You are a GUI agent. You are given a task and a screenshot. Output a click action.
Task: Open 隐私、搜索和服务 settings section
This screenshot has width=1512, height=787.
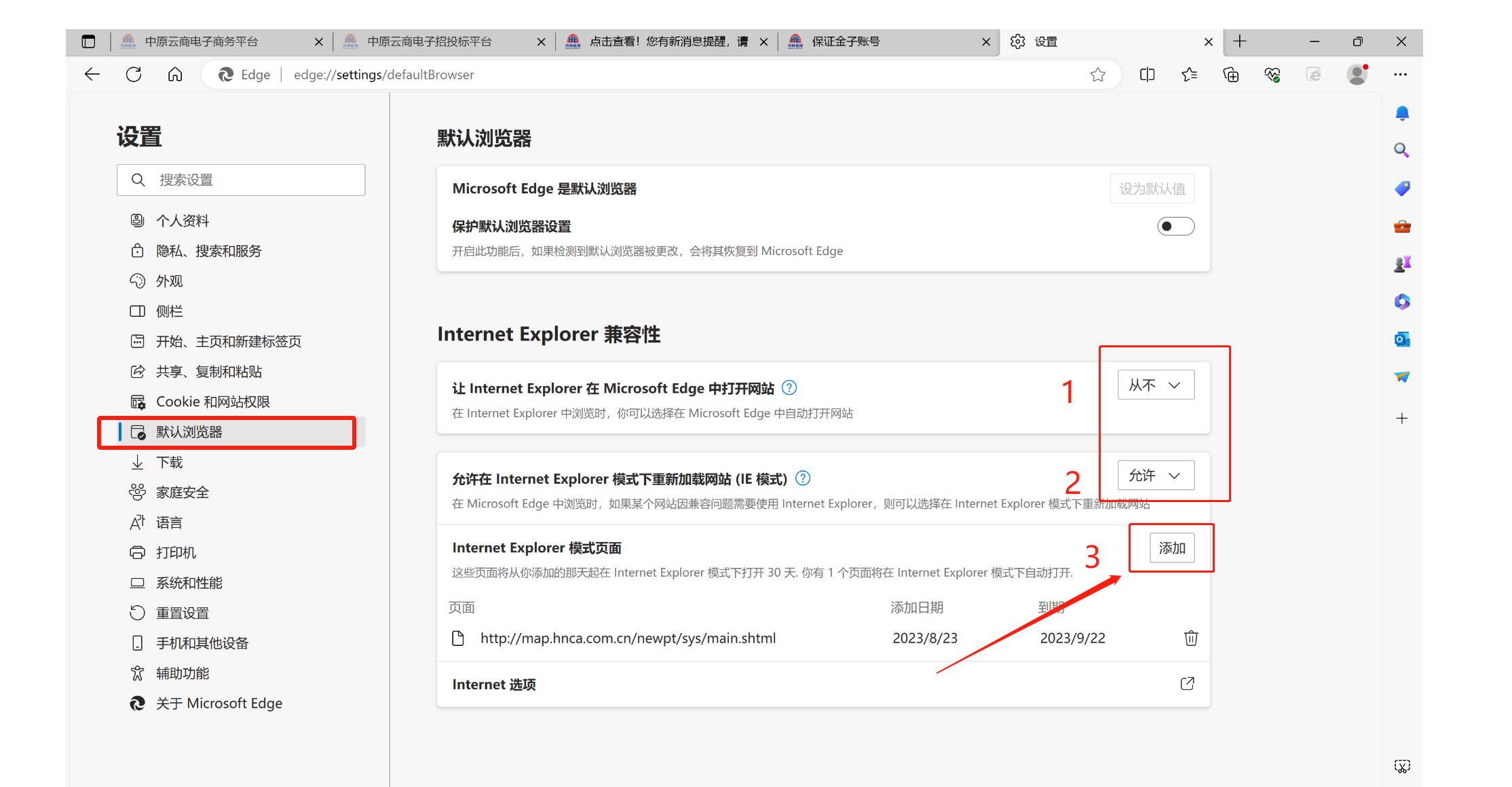click(208, 251)
